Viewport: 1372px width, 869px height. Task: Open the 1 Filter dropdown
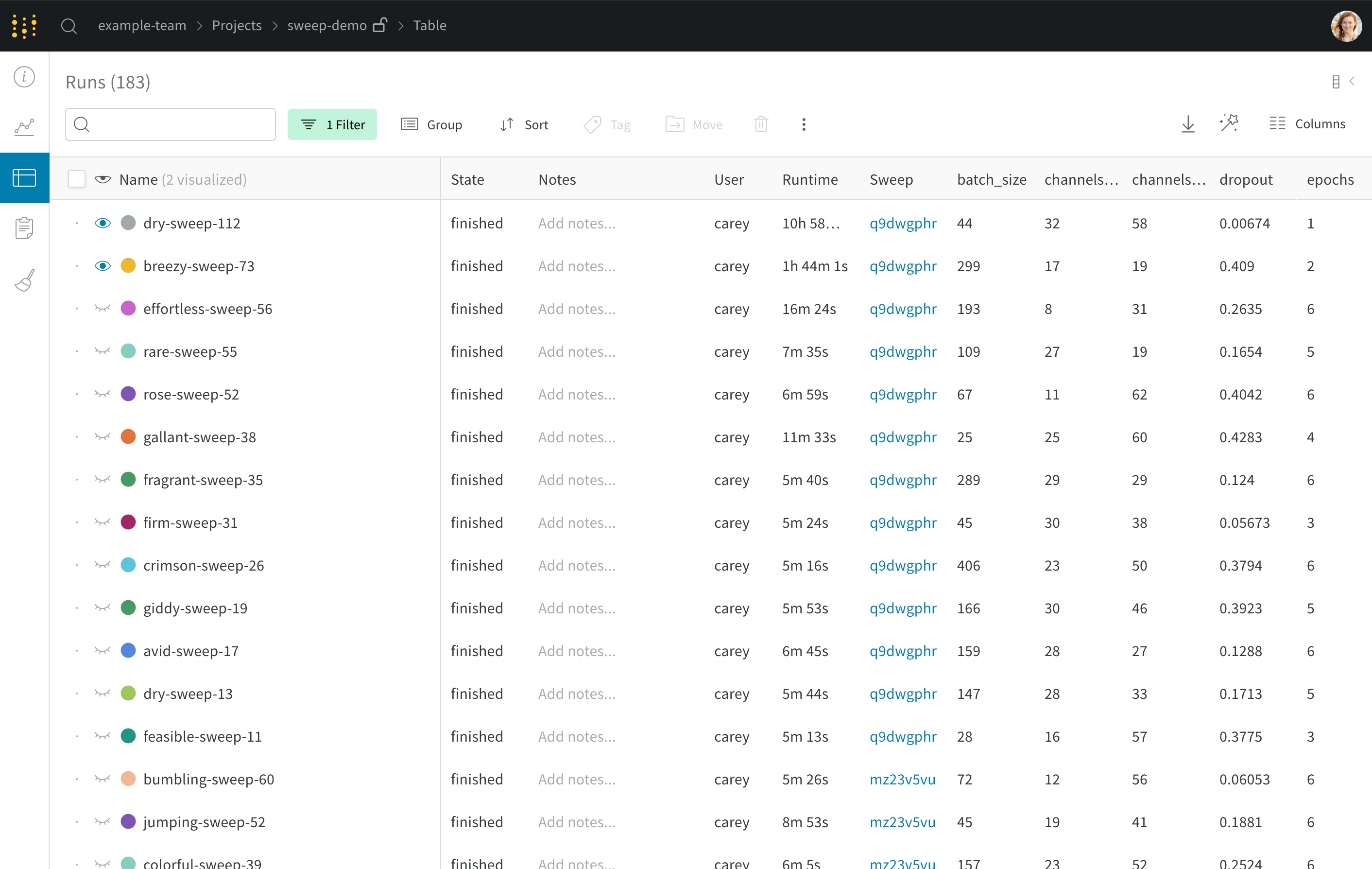click(332, 124)
